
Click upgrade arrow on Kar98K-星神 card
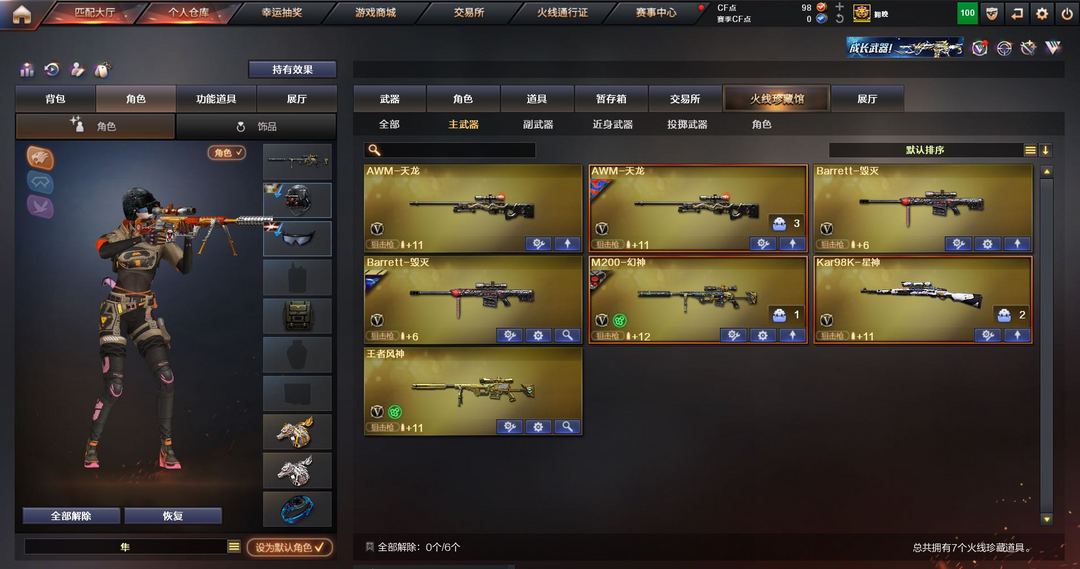pyautogui.click(x=1017, y=335)
